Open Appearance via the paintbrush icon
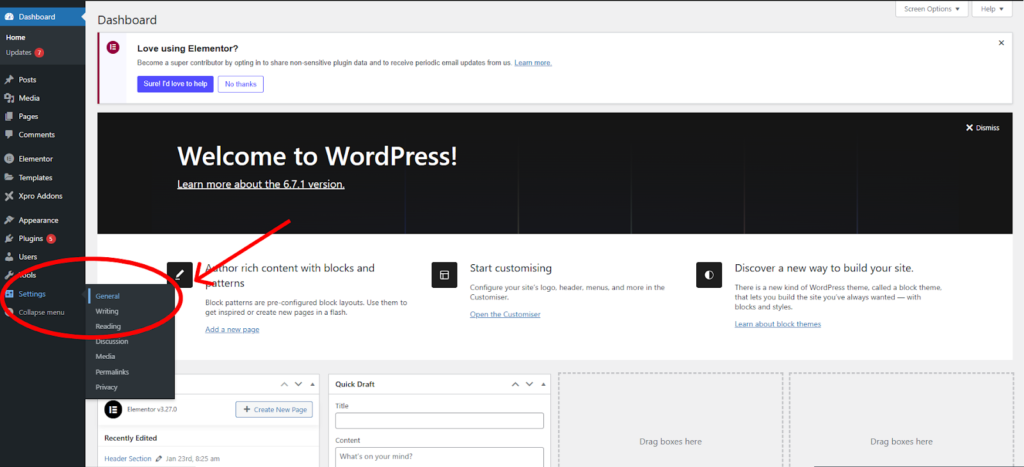The image size is (1024, 467). [9, 220]
